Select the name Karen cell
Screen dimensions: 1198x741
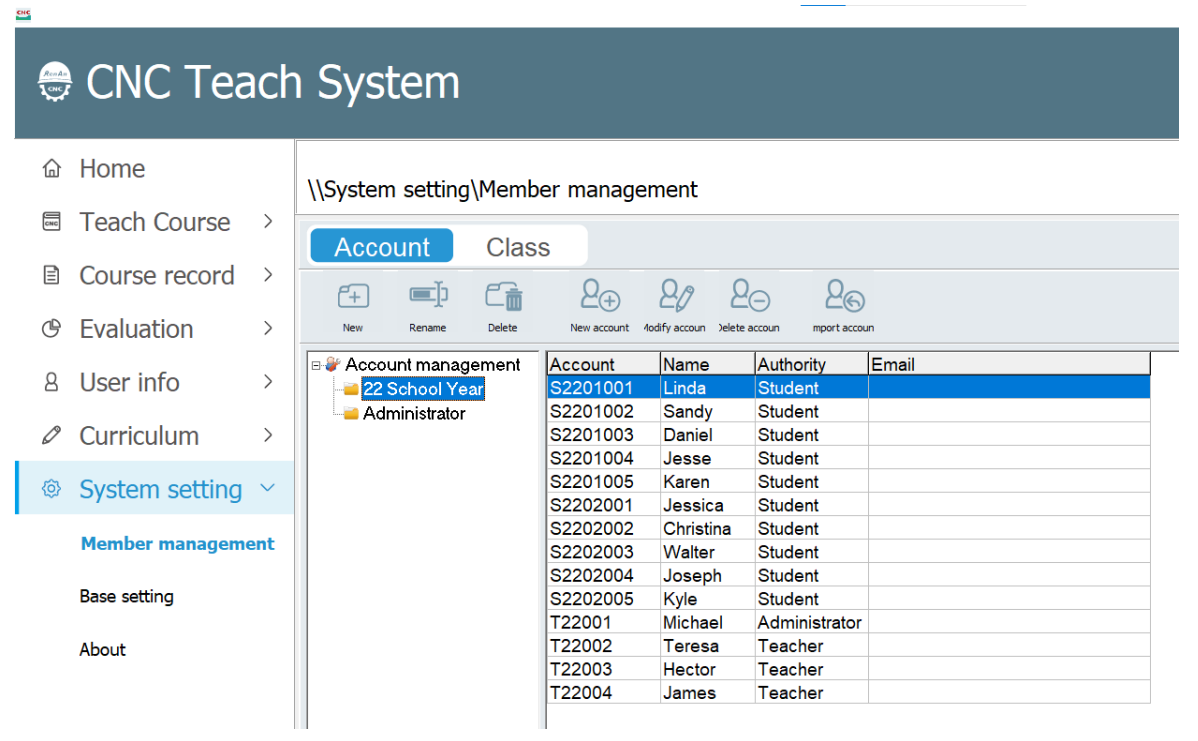pos(707,481)
